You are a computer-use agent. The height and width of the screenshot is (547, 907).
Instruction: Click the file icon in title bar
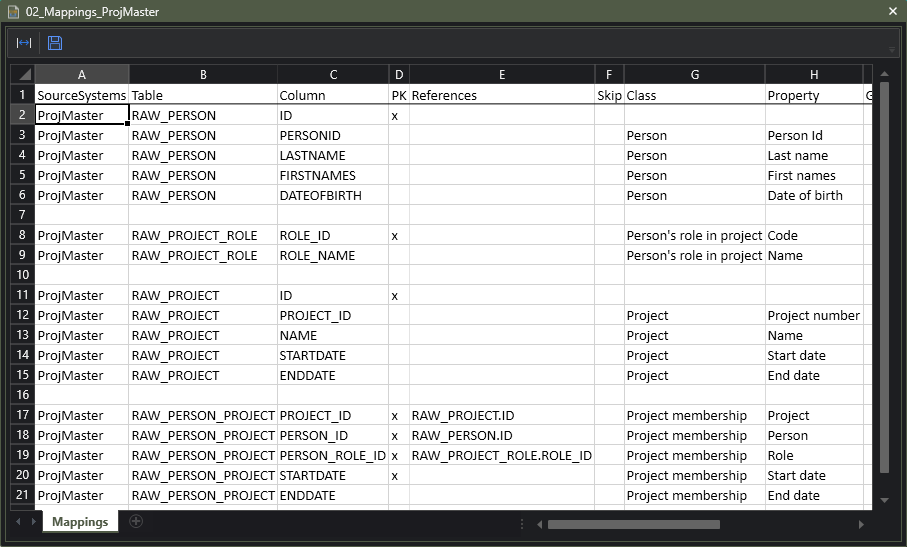12,12
